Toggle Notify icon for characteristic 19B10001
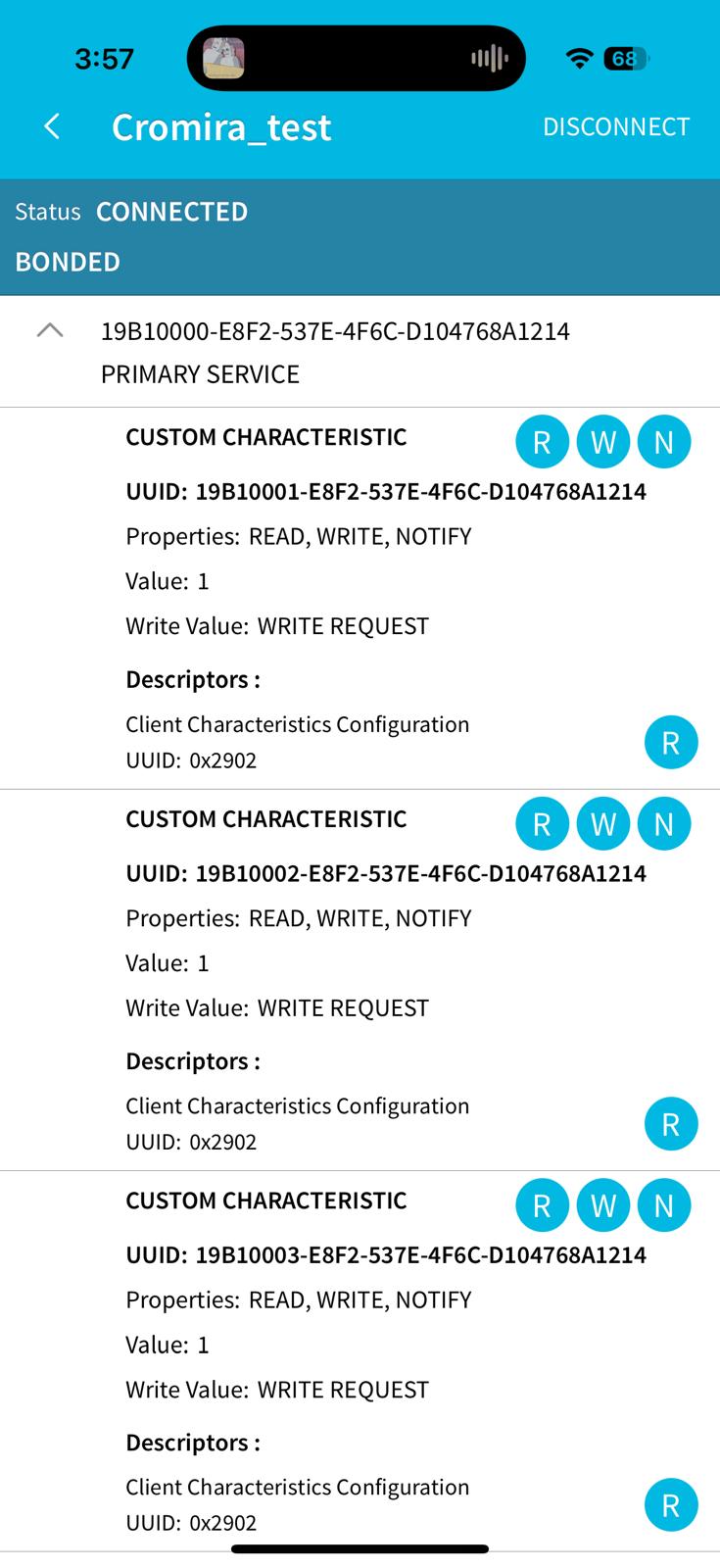 tap(664, 442)
